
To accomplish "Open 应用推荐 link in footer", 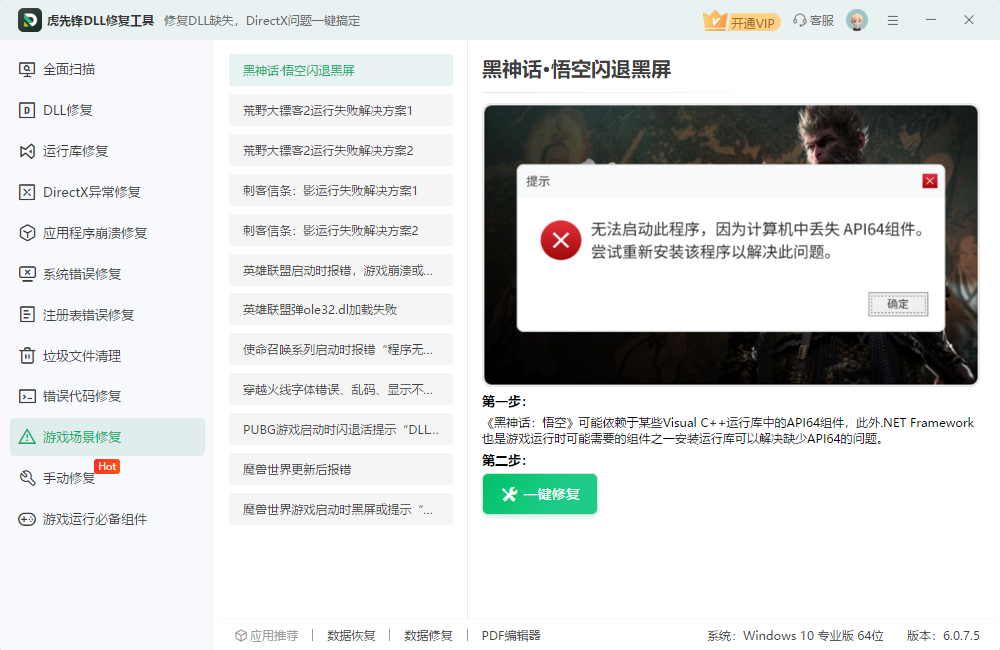I will (x=267, y=635).
